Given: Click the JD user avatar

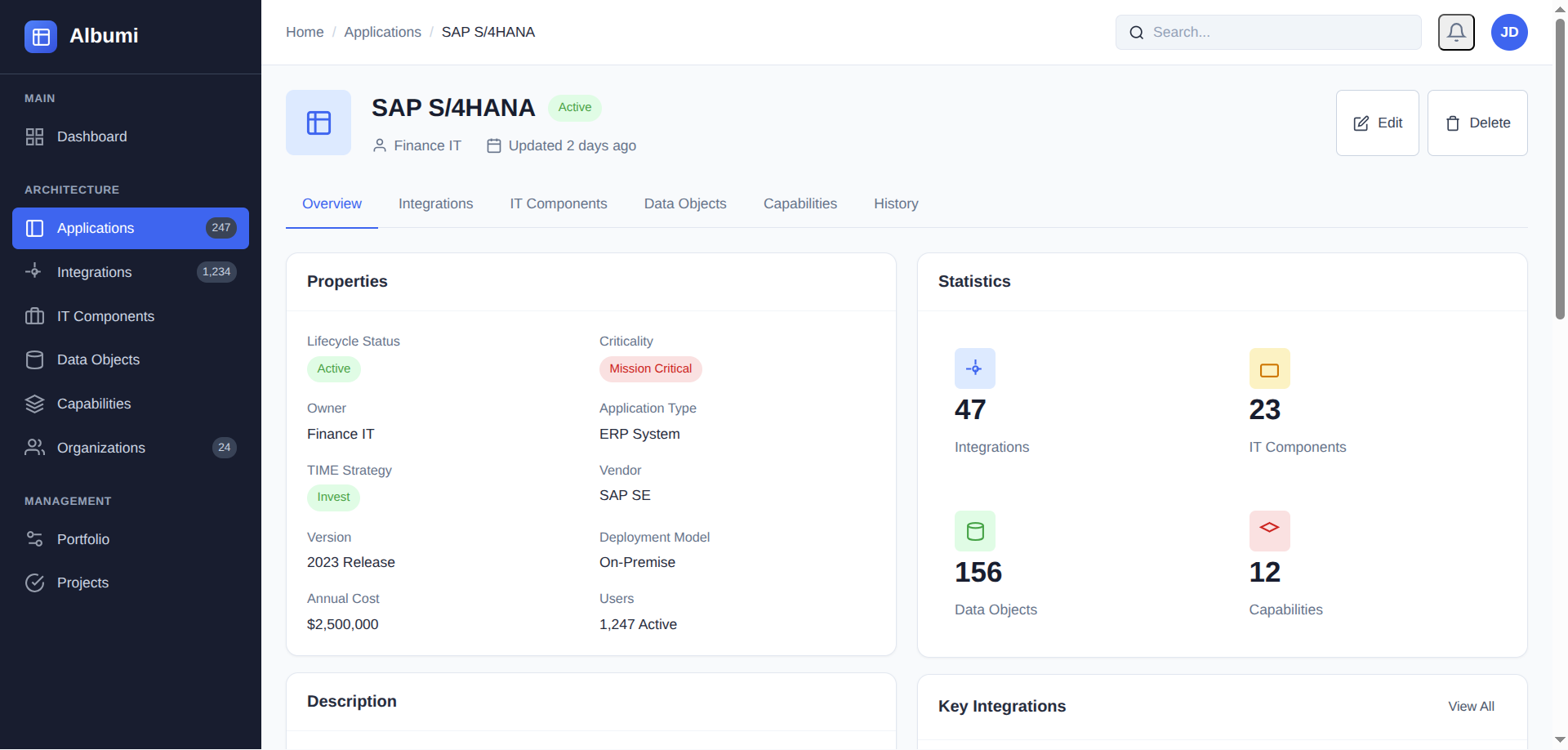Looking at the screenshot, I should point(1509,33).
